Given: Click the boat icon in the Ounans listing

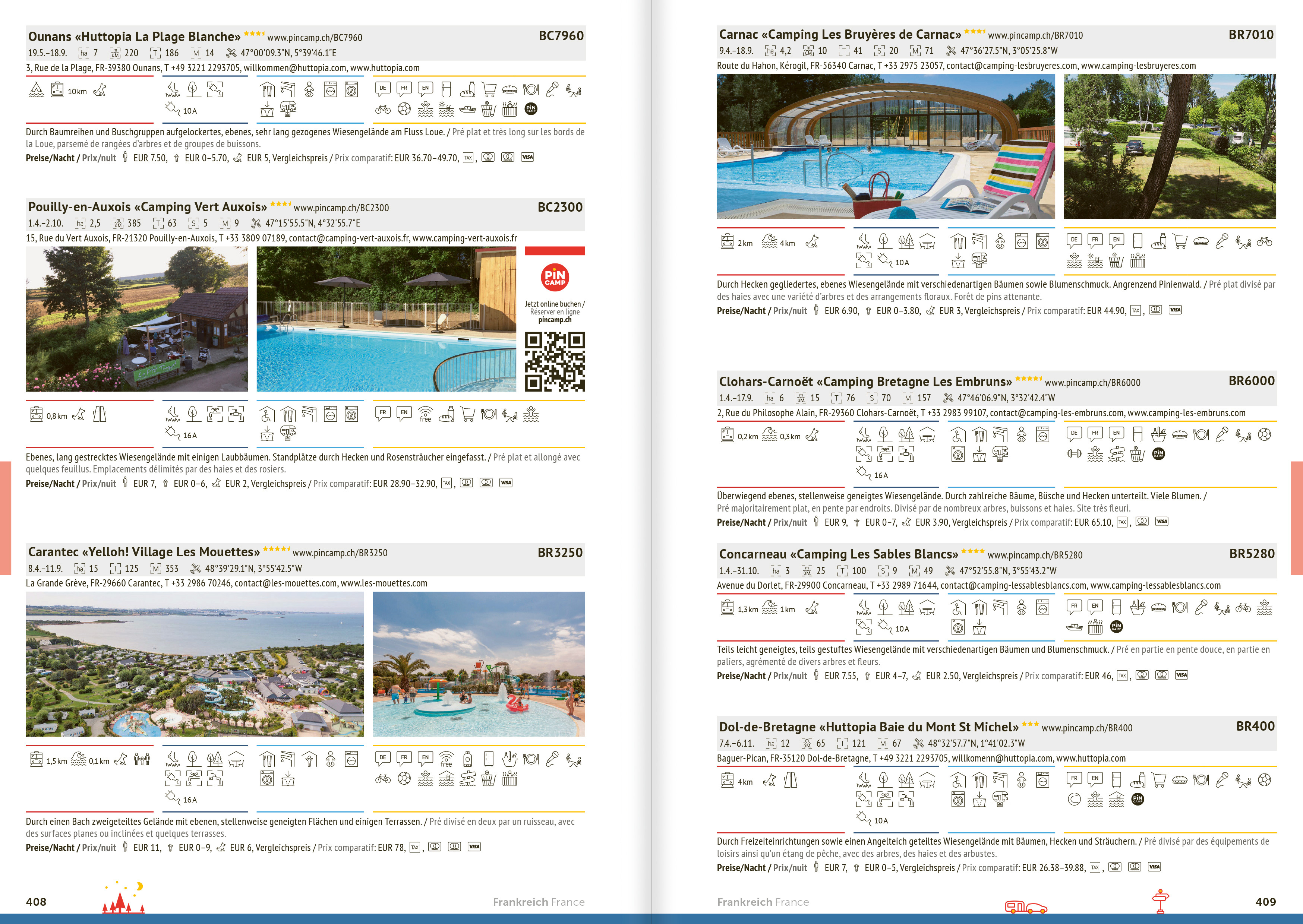Looking at the screenshot, I should click(467, 109).
